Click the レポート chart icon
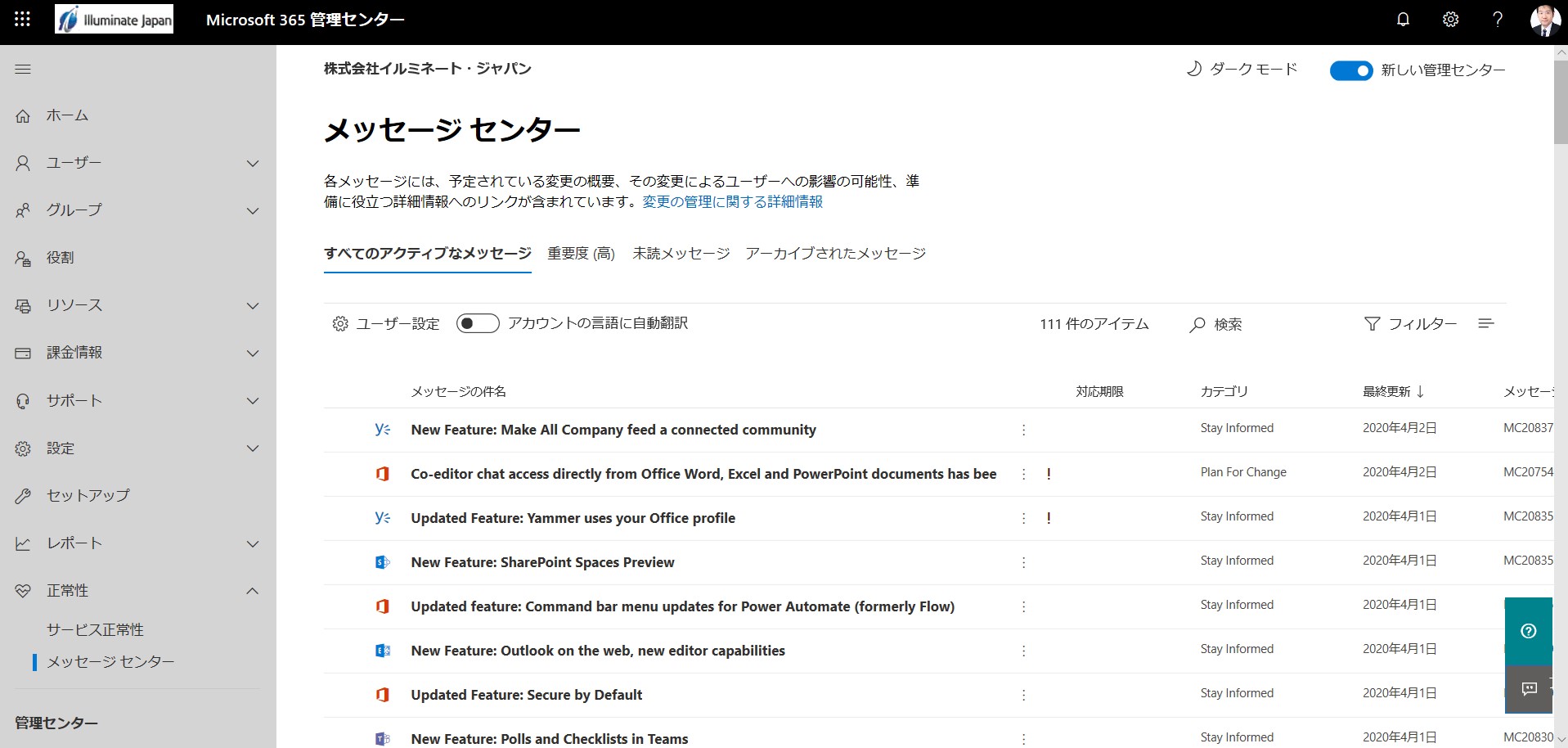This screenshot has width=1568, height=748. (x=23, y=544)
